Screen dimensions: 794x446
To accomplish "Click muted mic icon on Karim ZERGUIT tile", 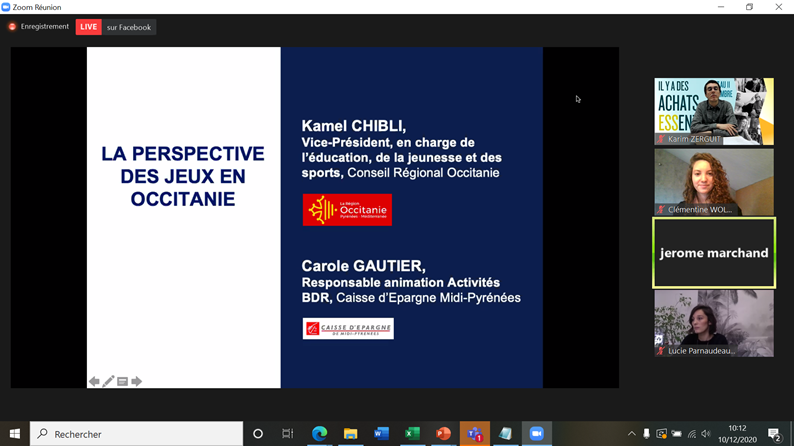I will [661, 139].
